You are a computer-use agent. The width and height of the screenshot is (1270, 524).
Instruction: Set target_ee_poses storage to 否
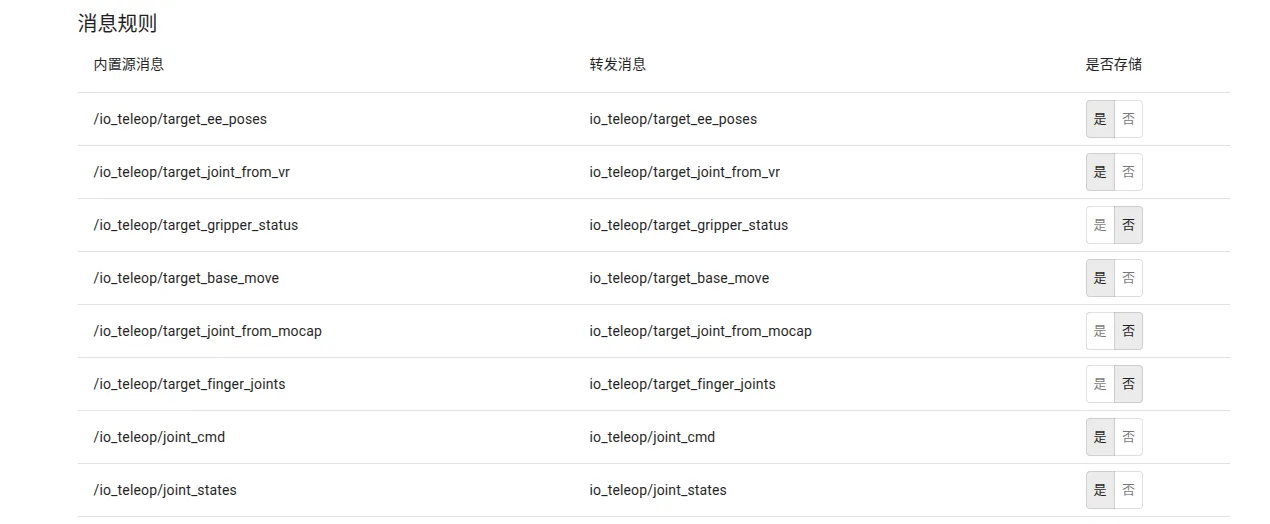click(x=1128, y=119)
